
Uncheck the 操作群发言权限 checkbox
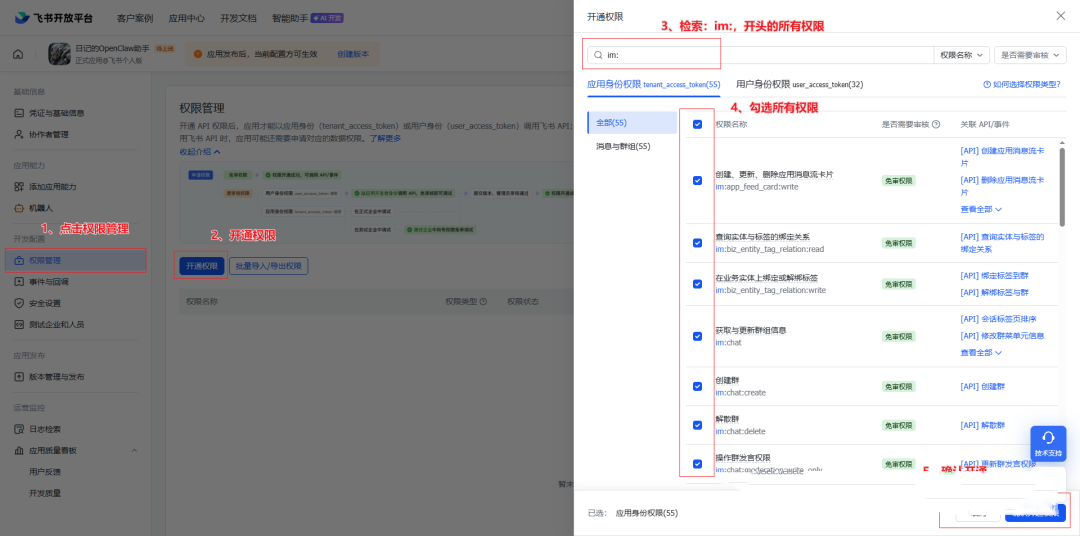click(697, 464)
